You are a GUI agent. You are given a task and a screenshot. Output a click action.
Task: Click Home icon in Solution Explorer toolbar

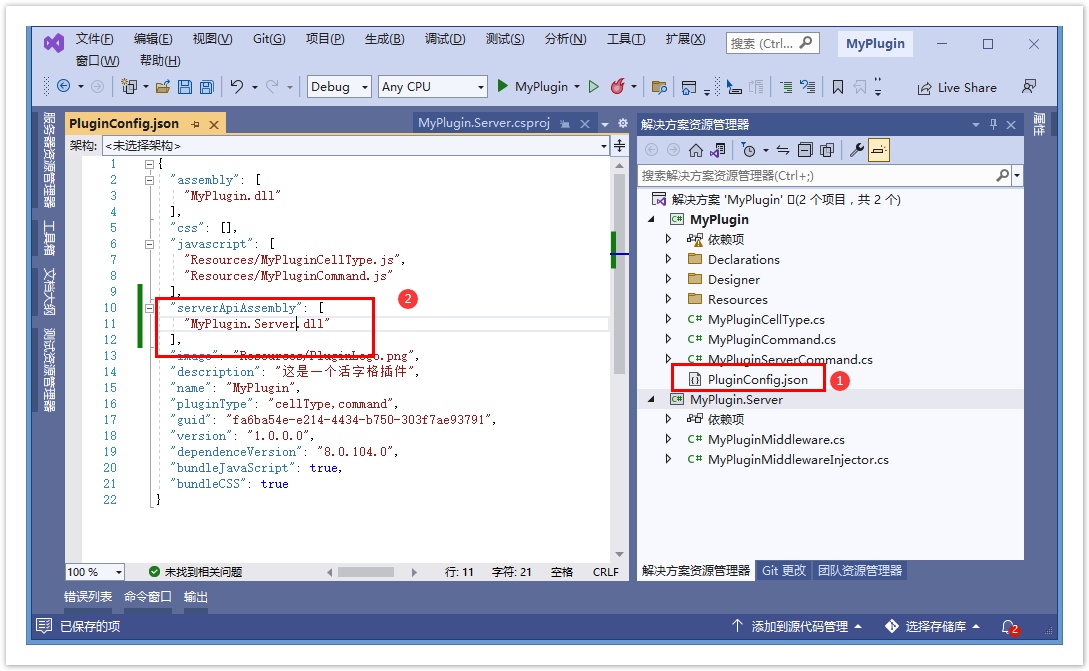[696, 150]
